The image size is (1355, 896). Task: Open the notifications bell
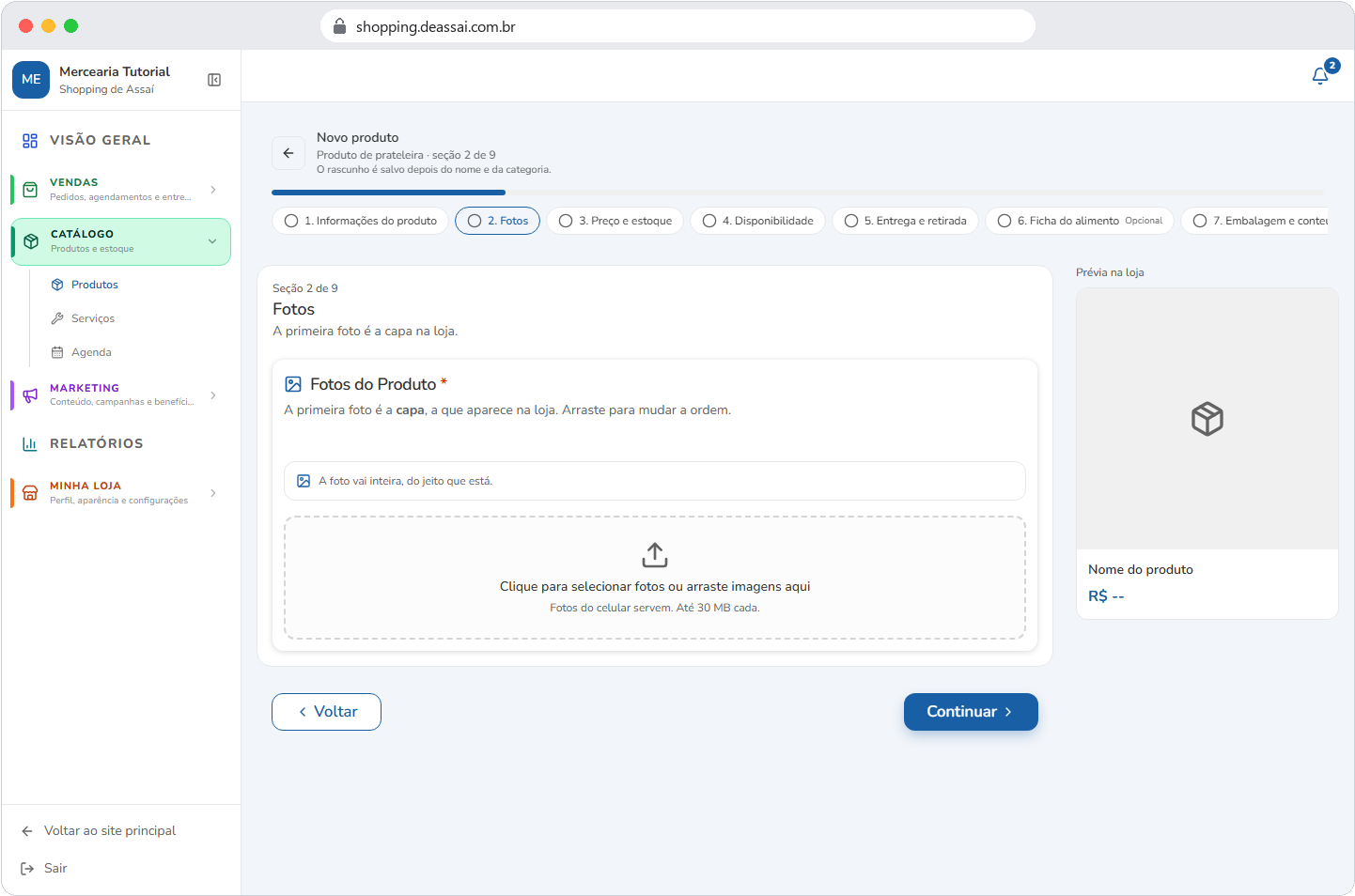point(1320,75)
